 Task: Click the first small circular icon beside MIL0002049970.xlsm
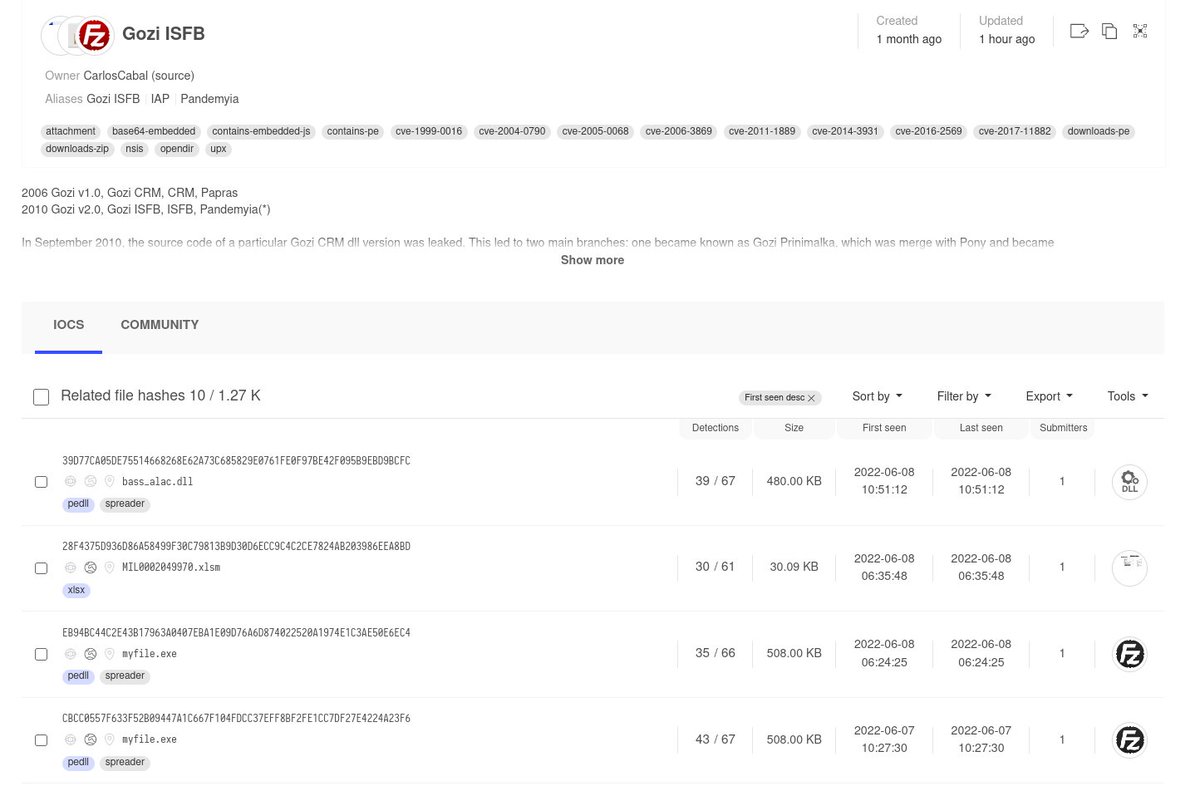click(x=71, y=567)
